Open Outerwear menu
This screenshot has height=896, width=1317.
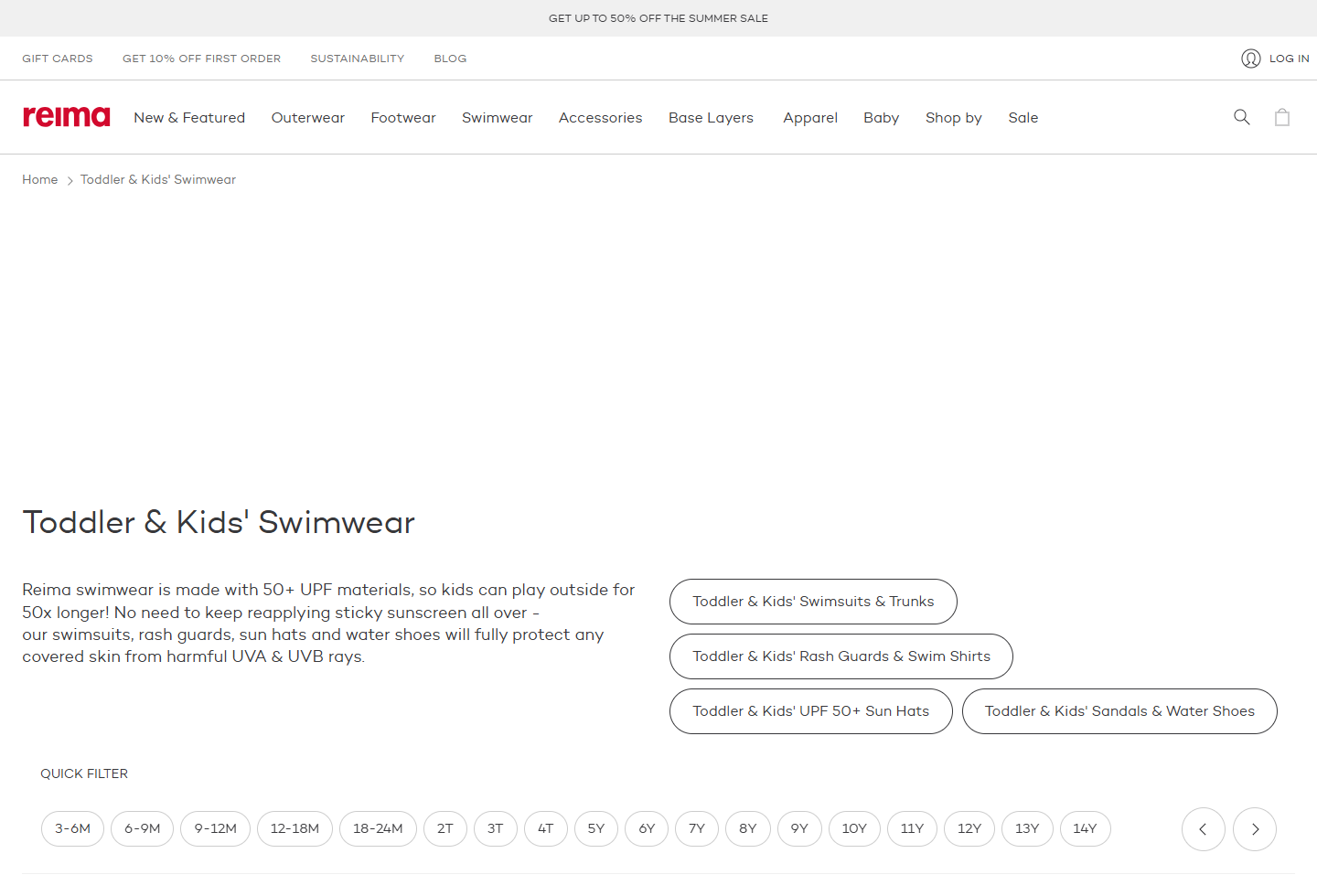308,118
